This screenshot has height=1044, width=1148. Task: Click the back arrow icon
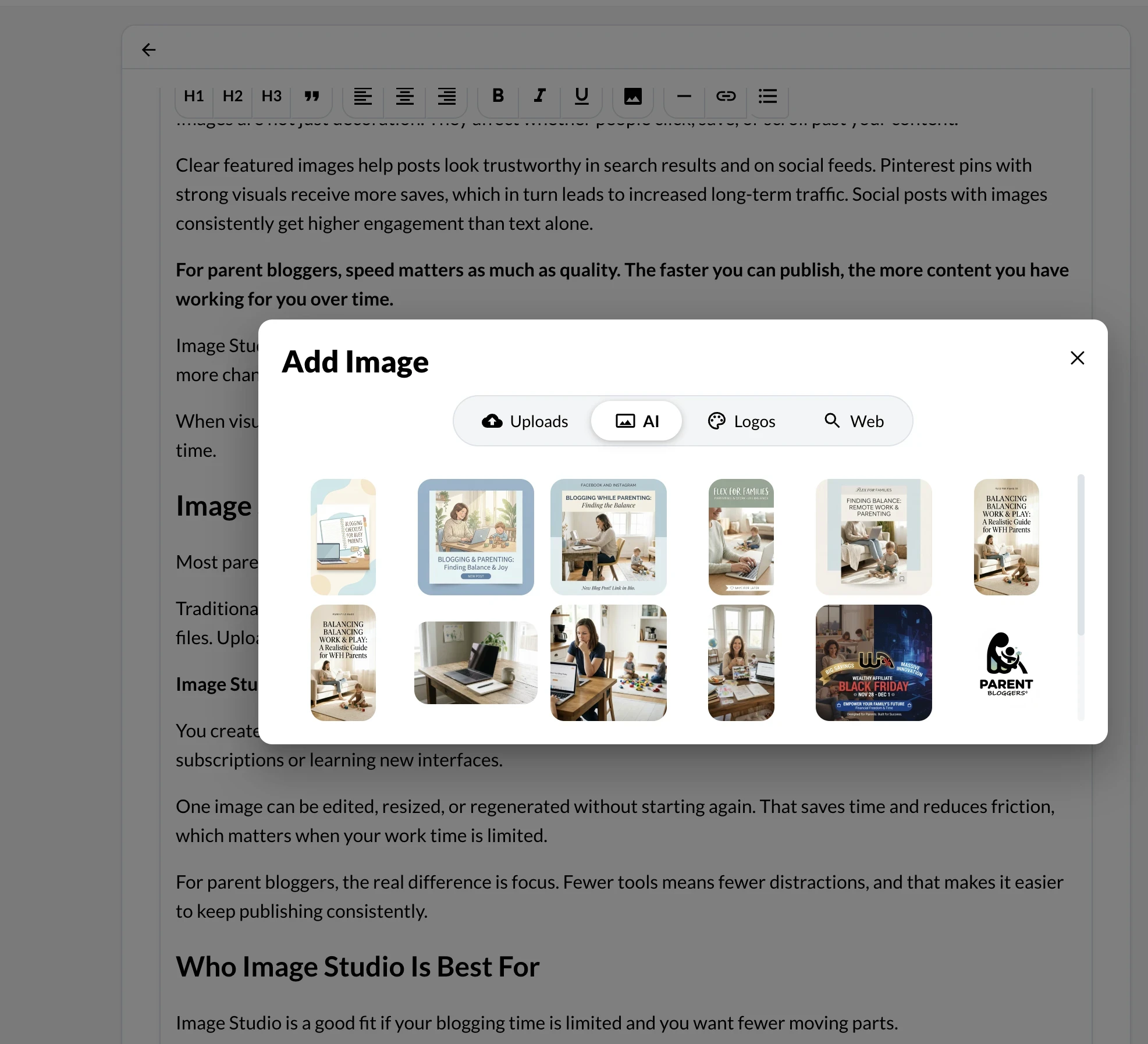point(149,50)
